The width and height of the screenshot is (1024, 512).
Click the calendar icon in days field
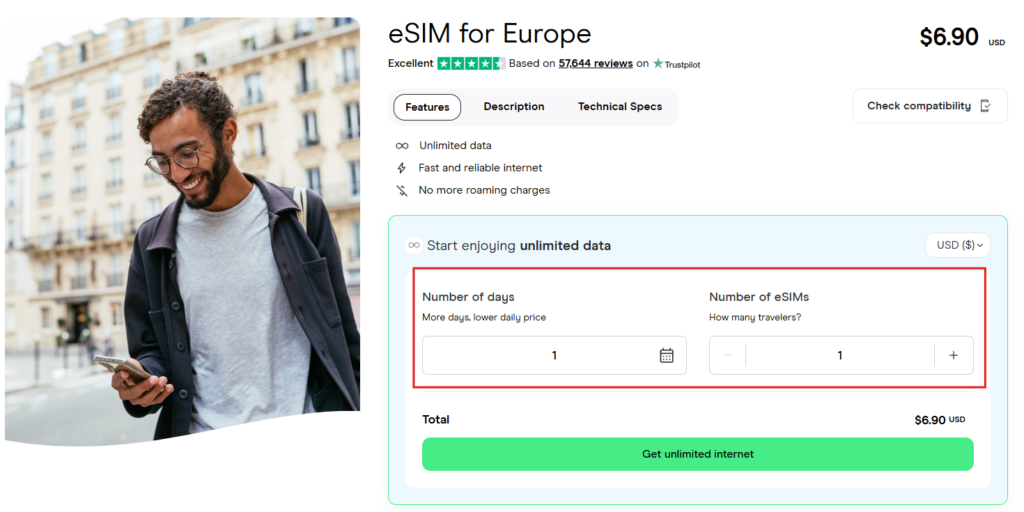point(666,355)
